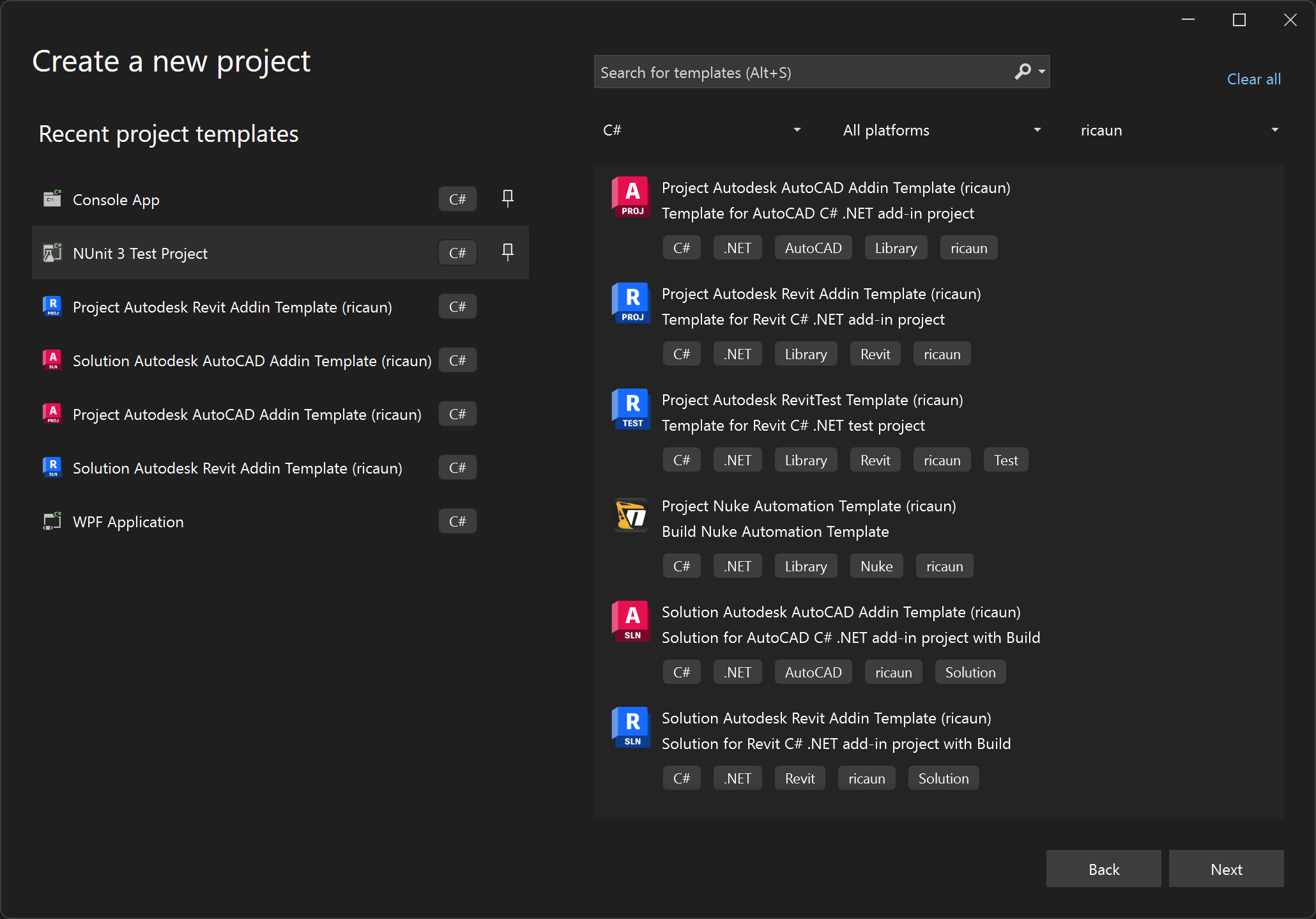Pin the NUnit 3 Test Project template

508,252
